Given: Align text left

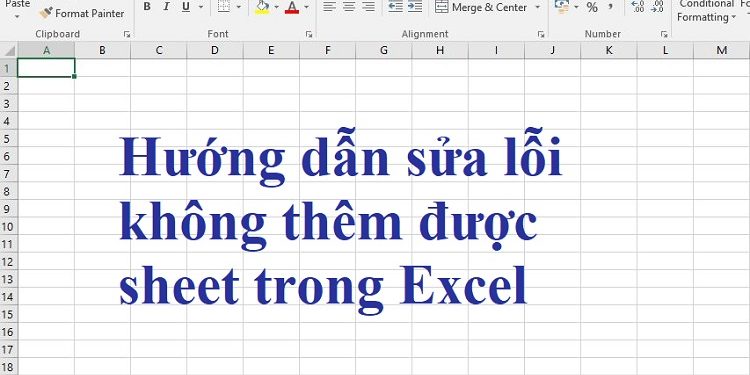Looking at the screenshot, I should coord(329,7).
